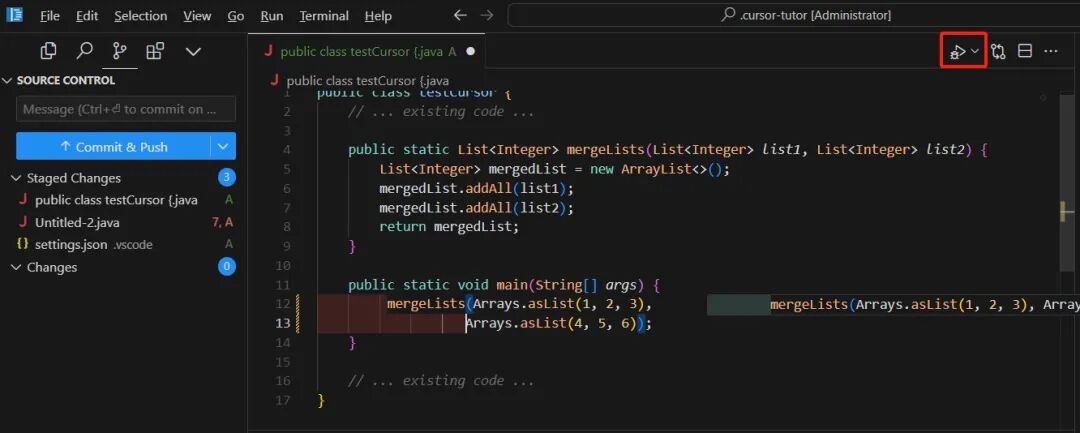Image resolution: width=1080 pixels, height=433 pixels.
Task: Open the run options dropdown arrow
Action: click(975, 51)
